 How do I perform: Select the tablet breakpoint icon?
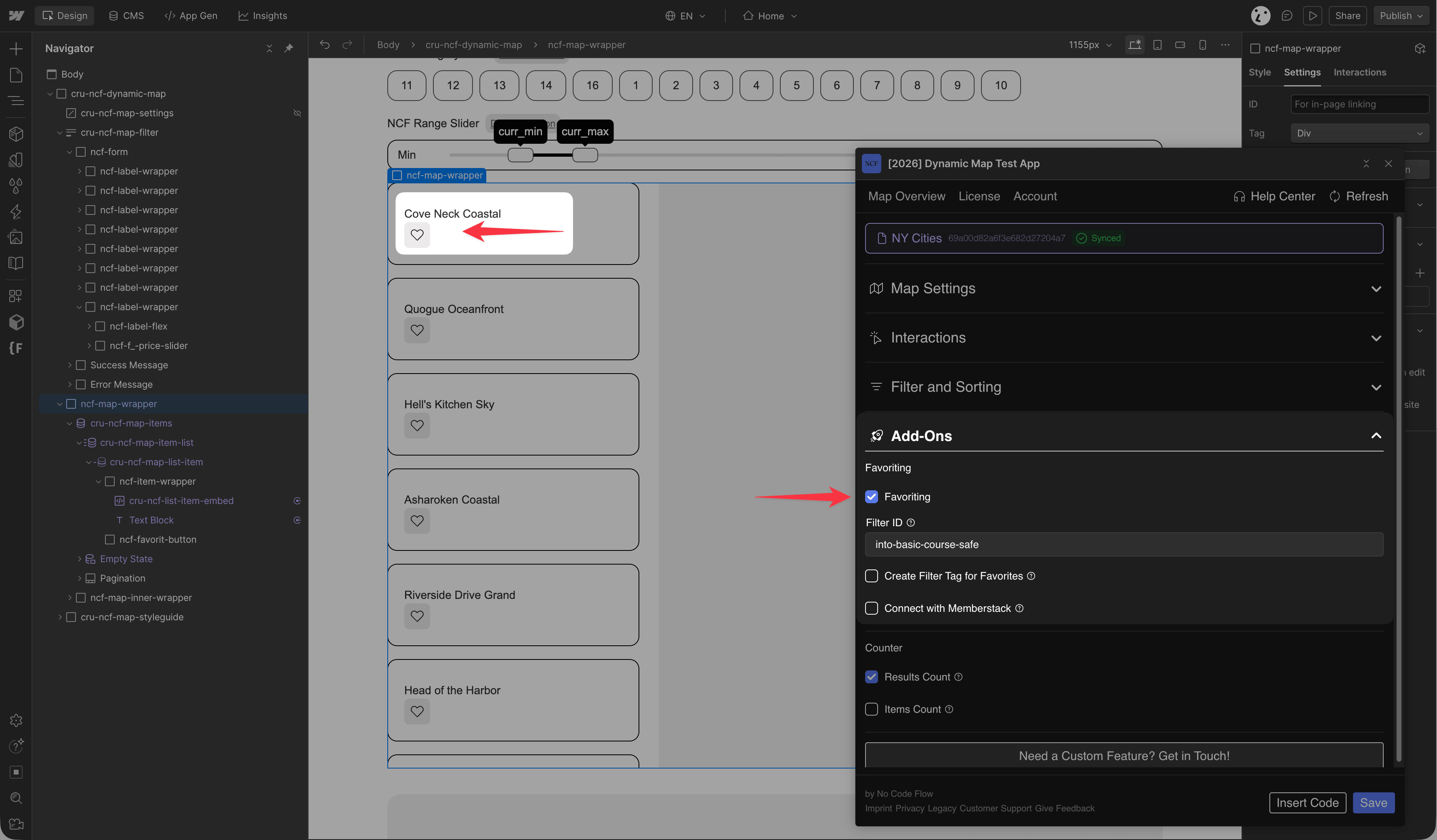pyautogui.click(x=1158, y=44)
